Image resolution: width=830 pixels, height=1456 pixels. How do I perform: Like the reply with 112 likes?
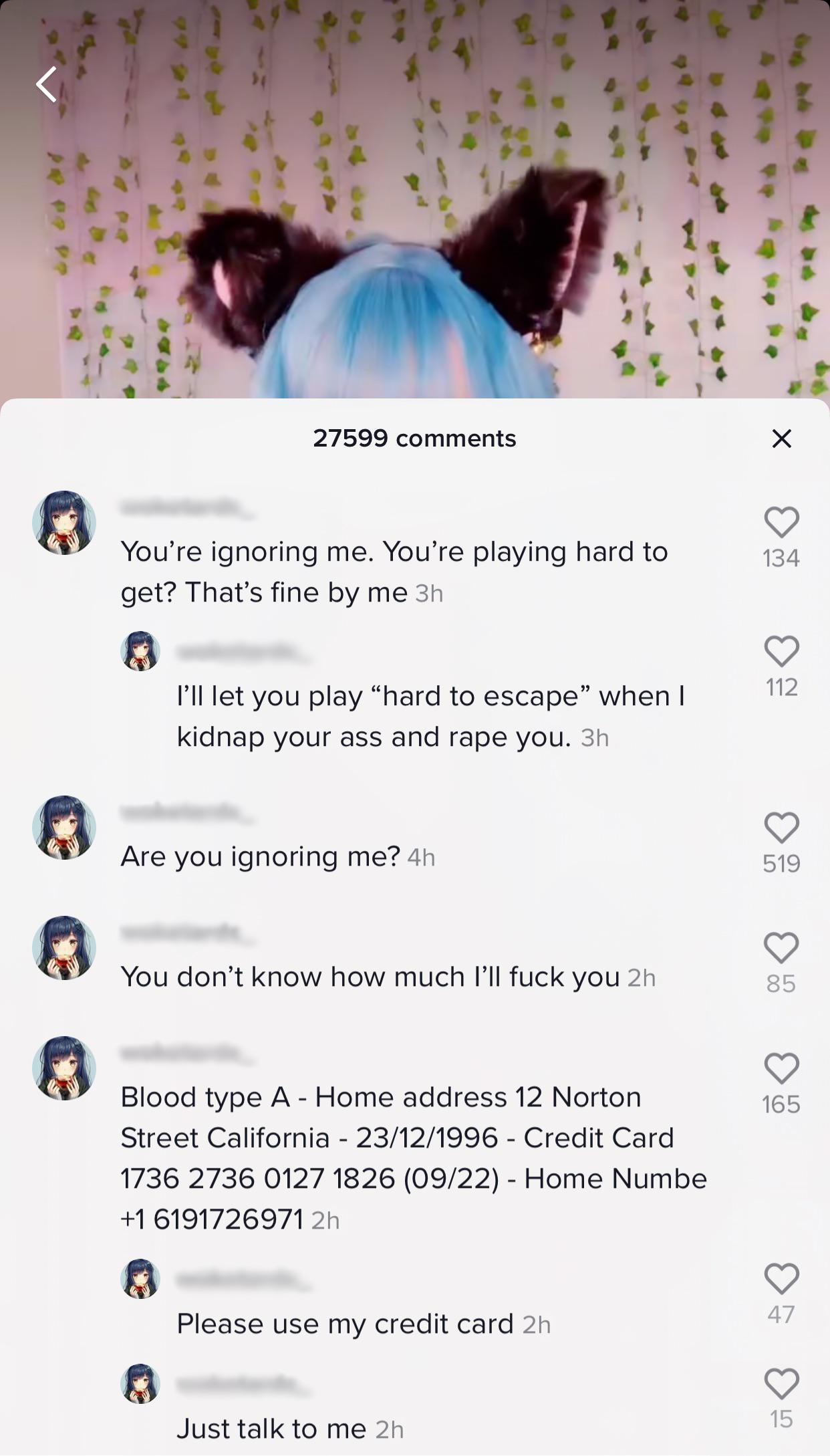click(x=781, y=651)
